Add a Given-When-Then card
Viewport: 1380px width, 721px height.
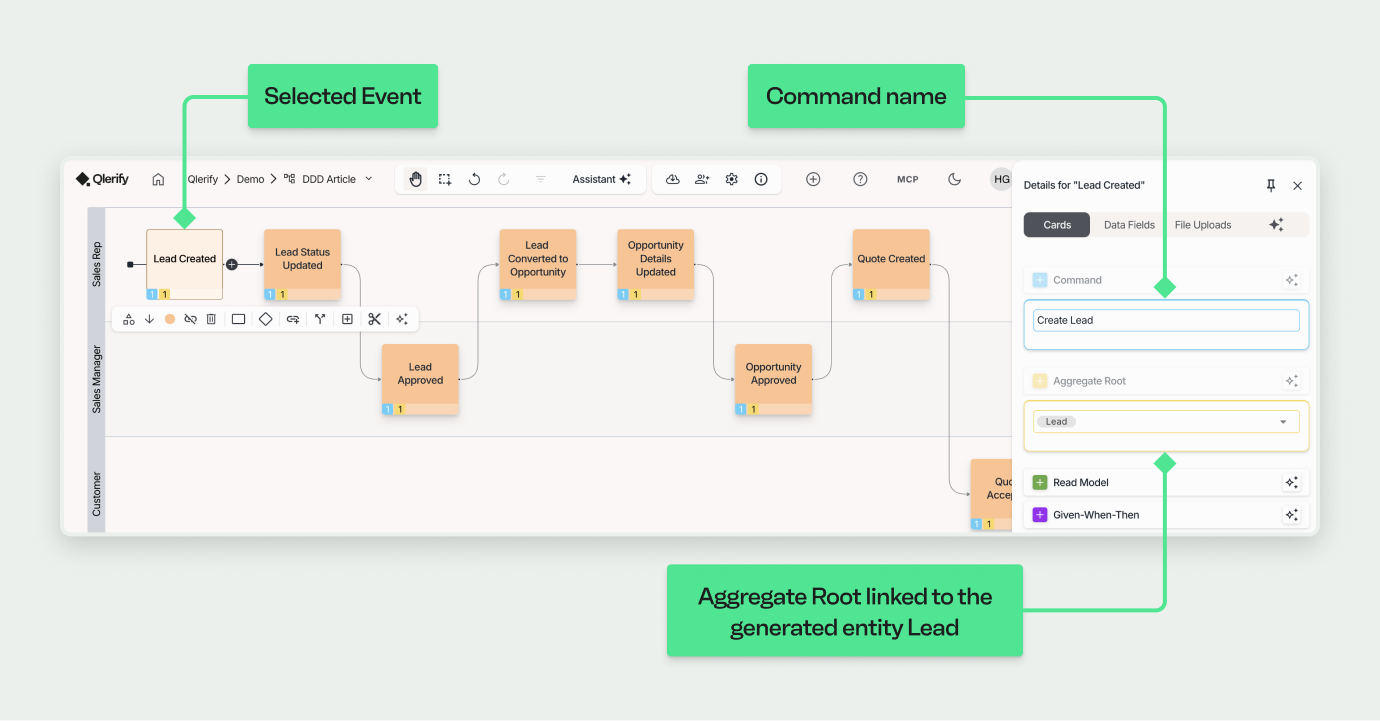click(1039, 515)
